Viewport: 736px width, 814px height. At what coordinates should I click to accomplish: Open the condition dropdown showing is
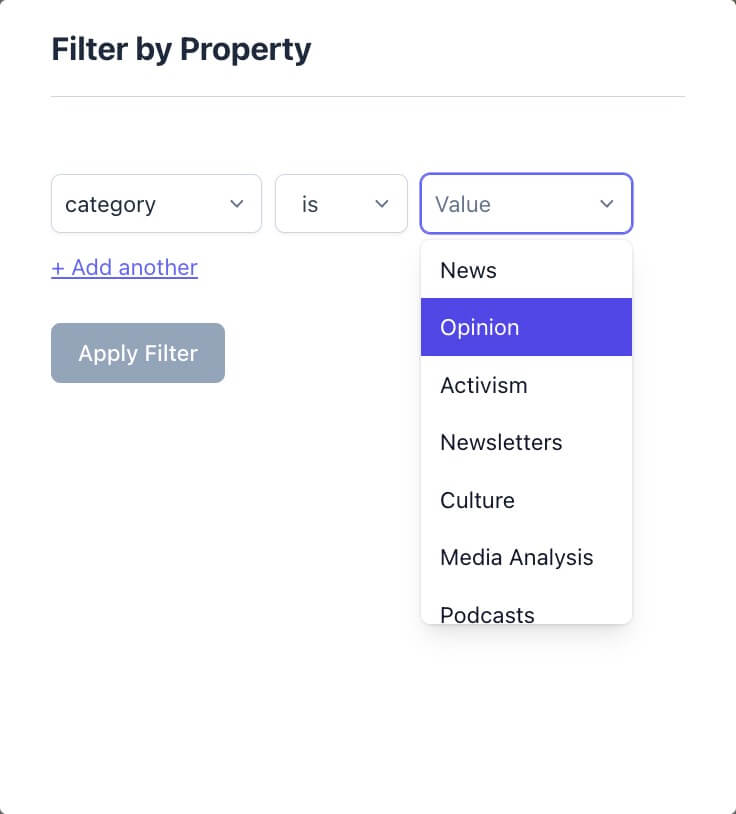point(330,204)
